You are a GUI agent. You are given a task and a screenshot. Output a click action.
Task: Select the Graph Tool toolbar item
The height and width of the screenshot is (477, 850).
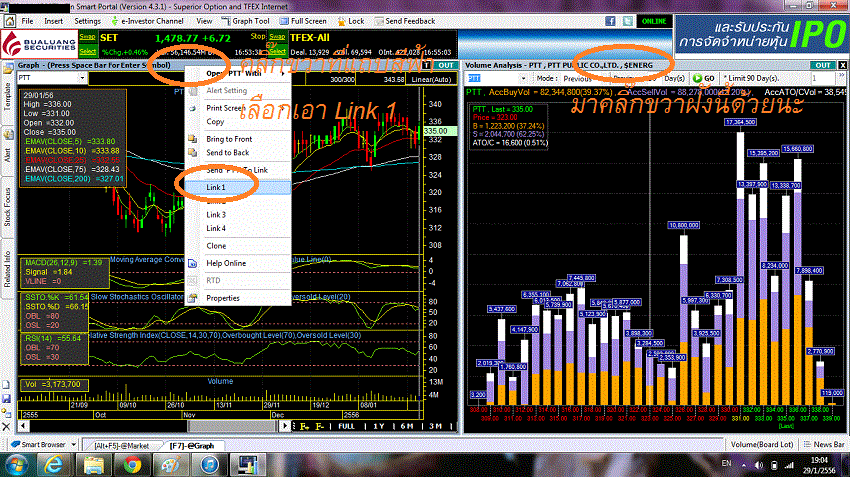(246, 21)
